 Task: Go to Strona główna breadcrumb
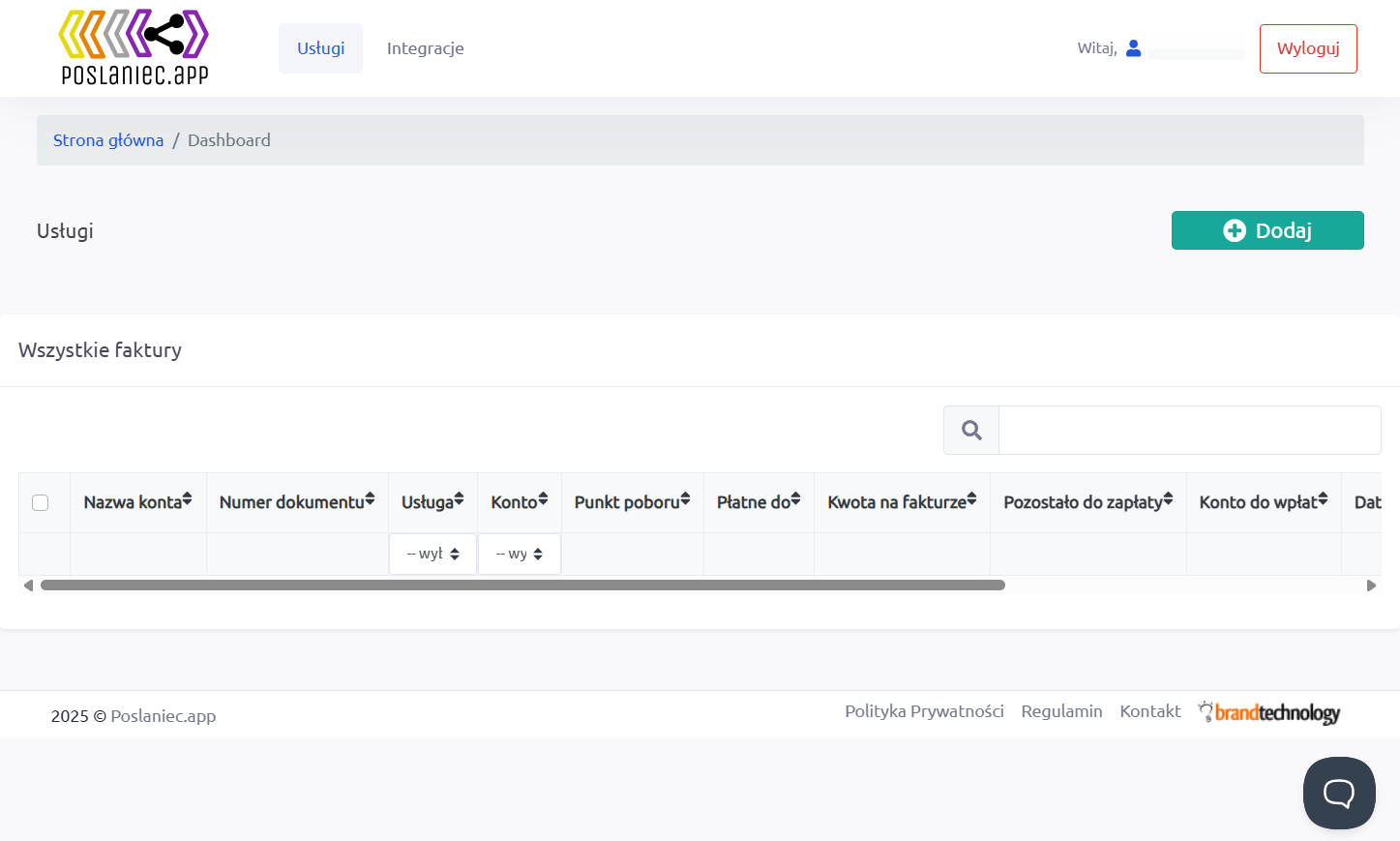click(108, 140)
